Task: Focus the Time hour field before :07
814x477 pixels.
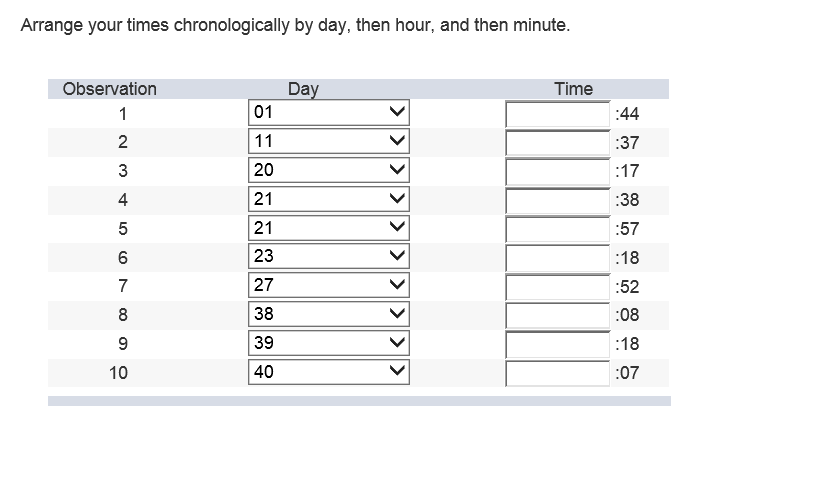Action: 559,374
